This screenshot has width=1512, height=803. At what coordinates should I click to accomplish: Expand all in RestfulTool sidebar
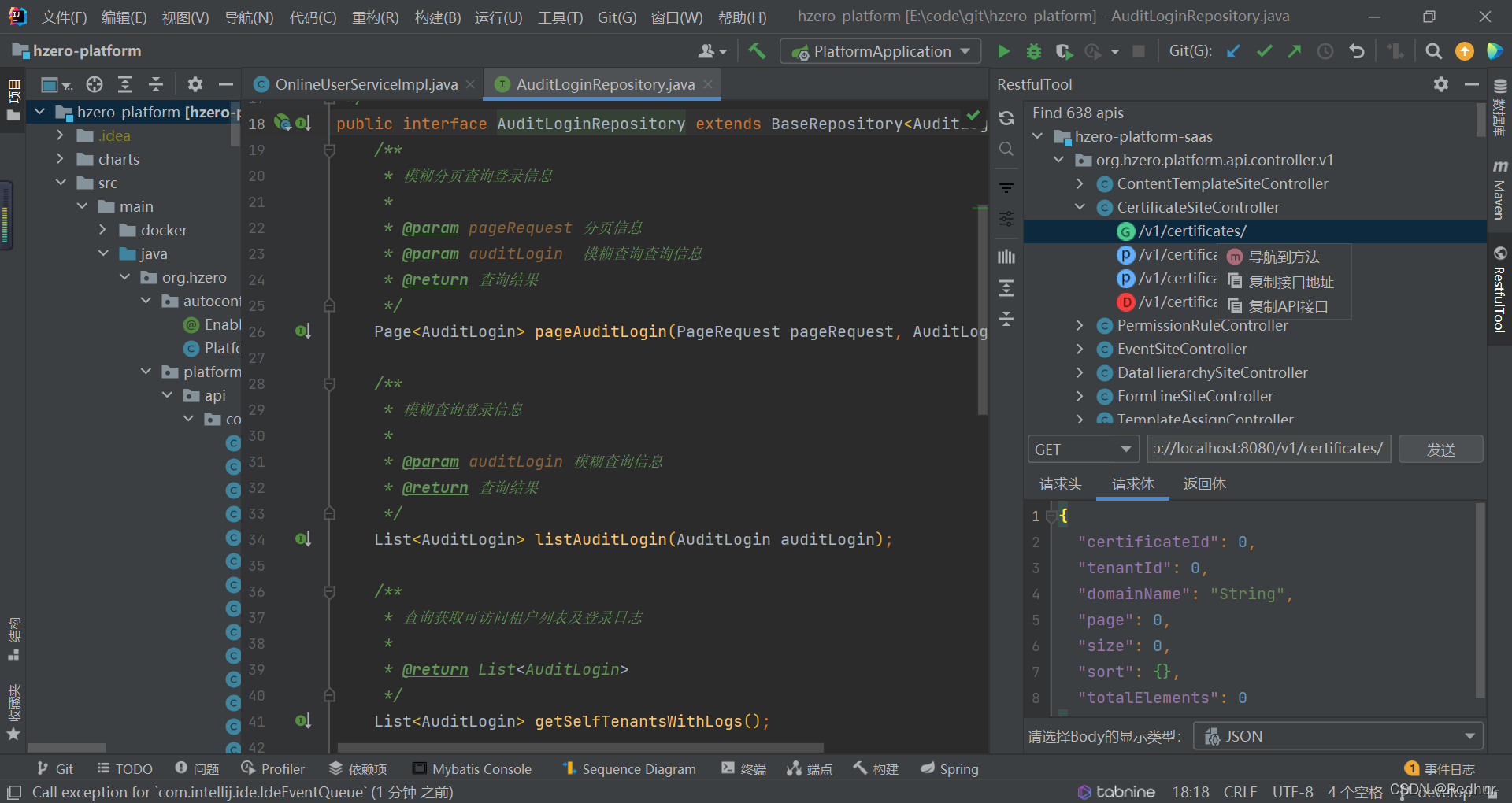tap(1006, 287)
